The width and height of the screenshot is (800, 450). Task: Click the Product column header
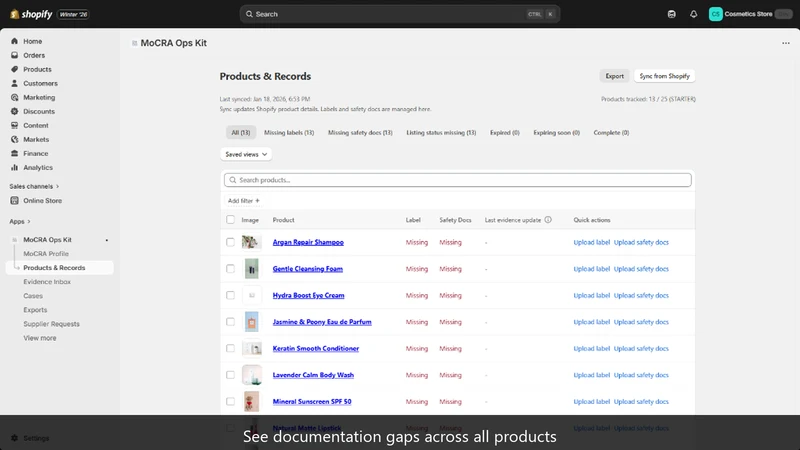(283, 220)
